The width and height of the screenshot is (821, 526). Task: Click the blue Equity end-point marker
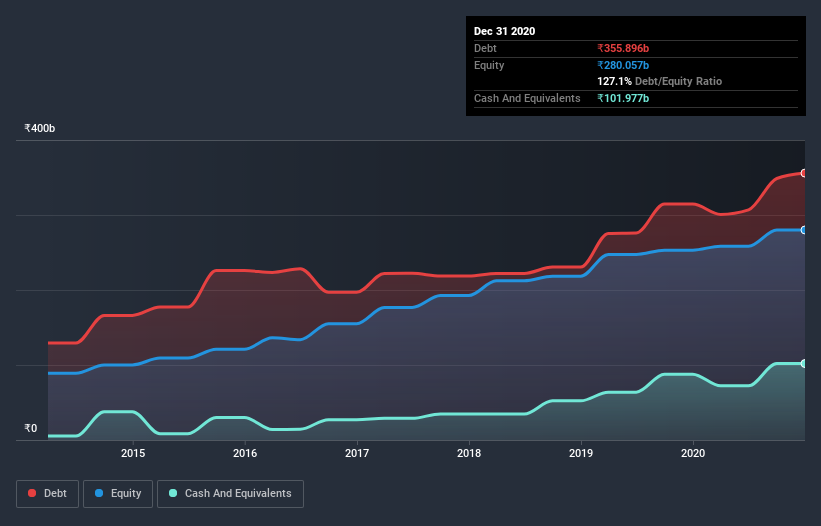pyautogui.click(x=804, y=230)
